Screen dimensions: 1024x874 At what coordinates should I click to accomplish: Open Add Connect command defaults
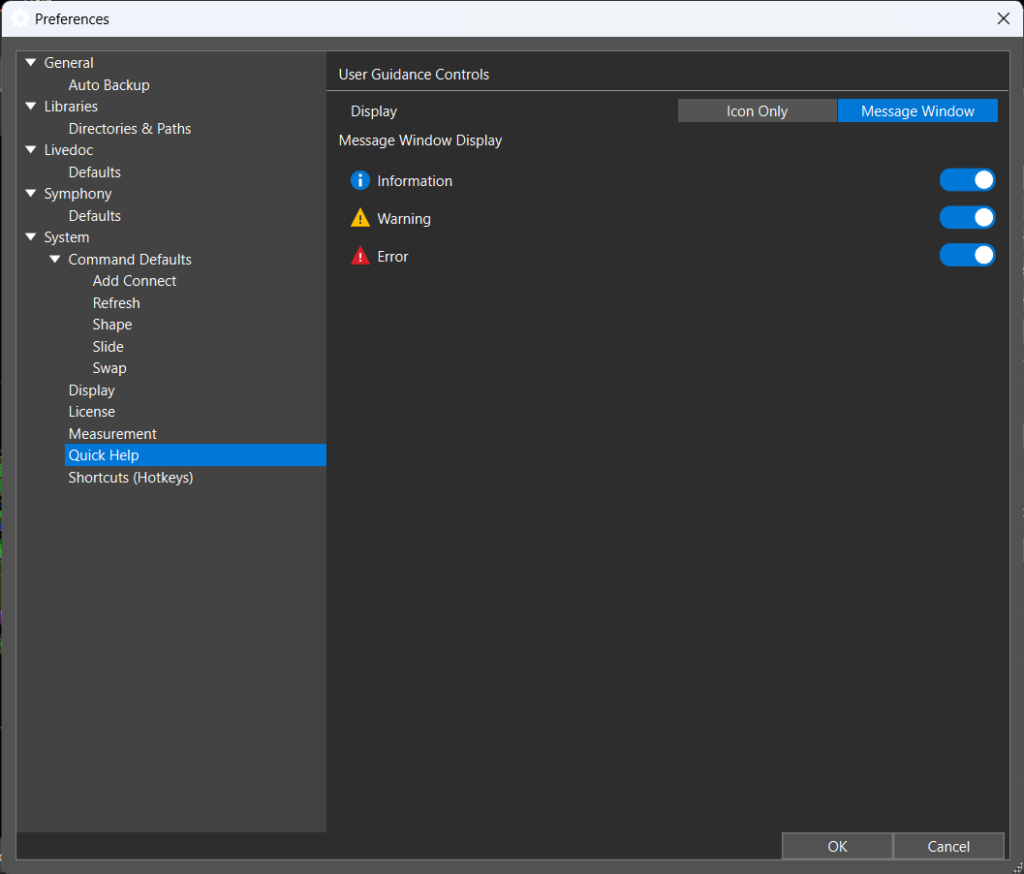pos(135,281)
